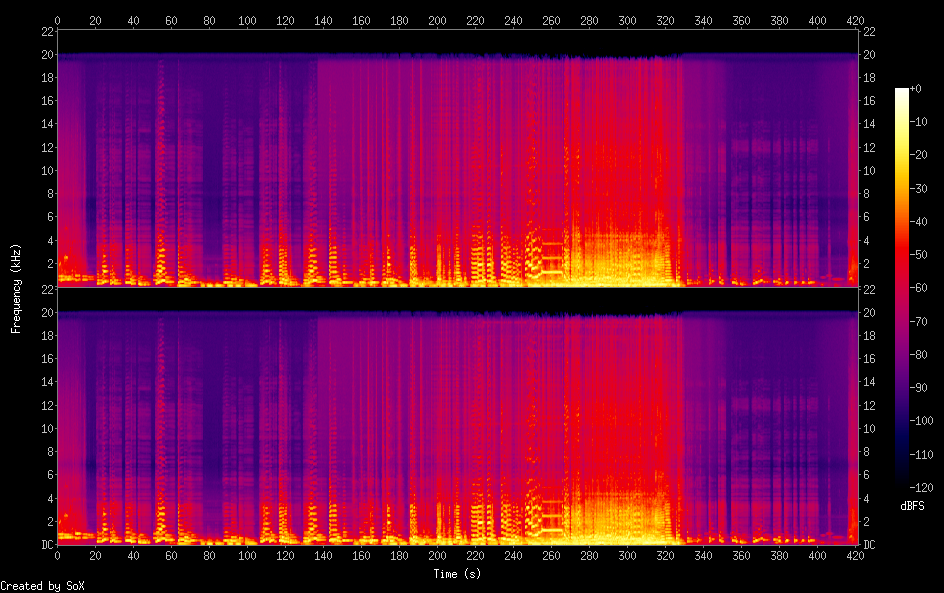The height and width of the screenshot is (593, 944).
Task: Click the "Frequency (kHz)" vertical axis label
Action: 16,288
